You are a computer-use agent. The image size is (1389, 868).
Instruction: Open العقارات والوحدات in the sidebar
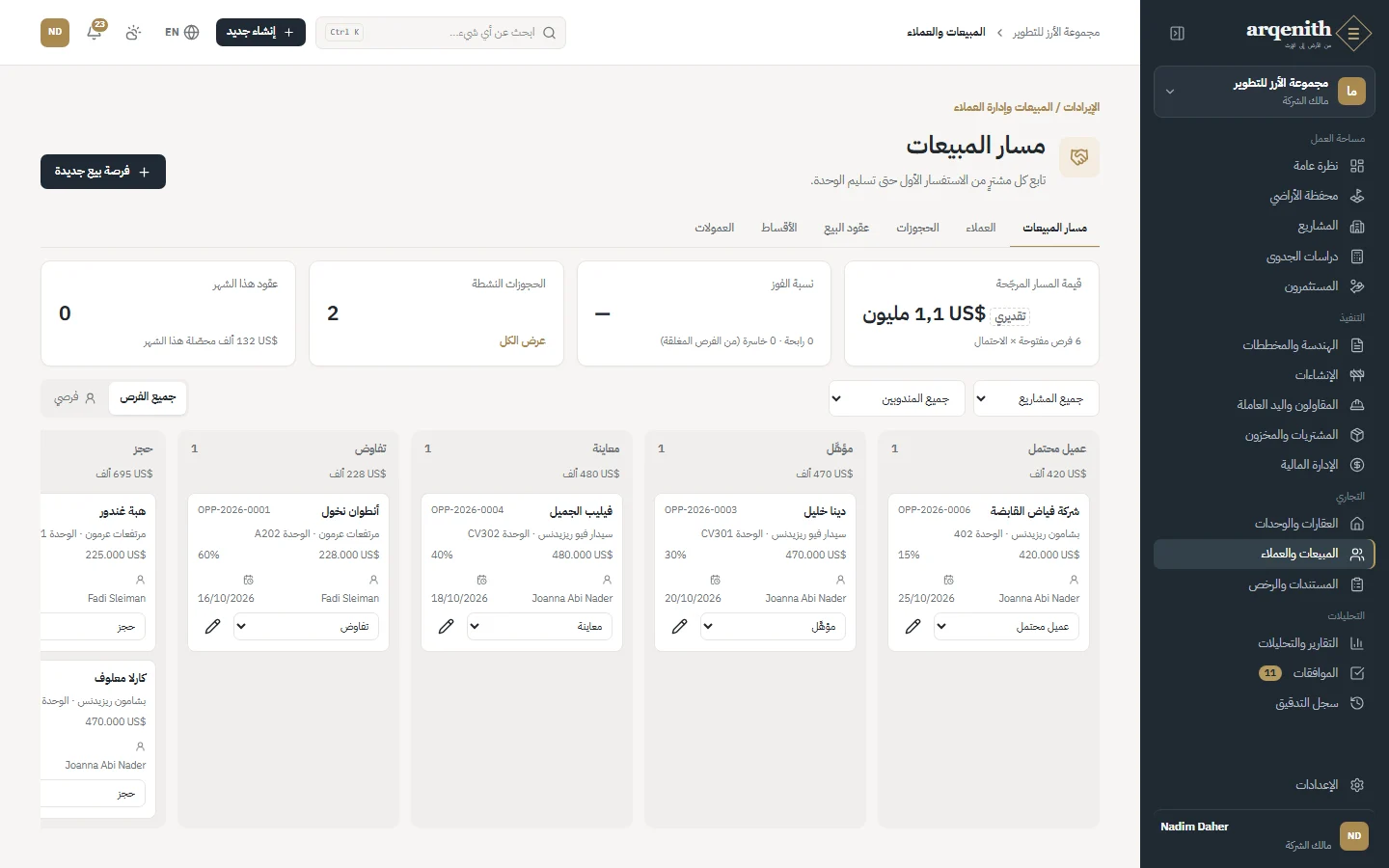click(1265, 524)
